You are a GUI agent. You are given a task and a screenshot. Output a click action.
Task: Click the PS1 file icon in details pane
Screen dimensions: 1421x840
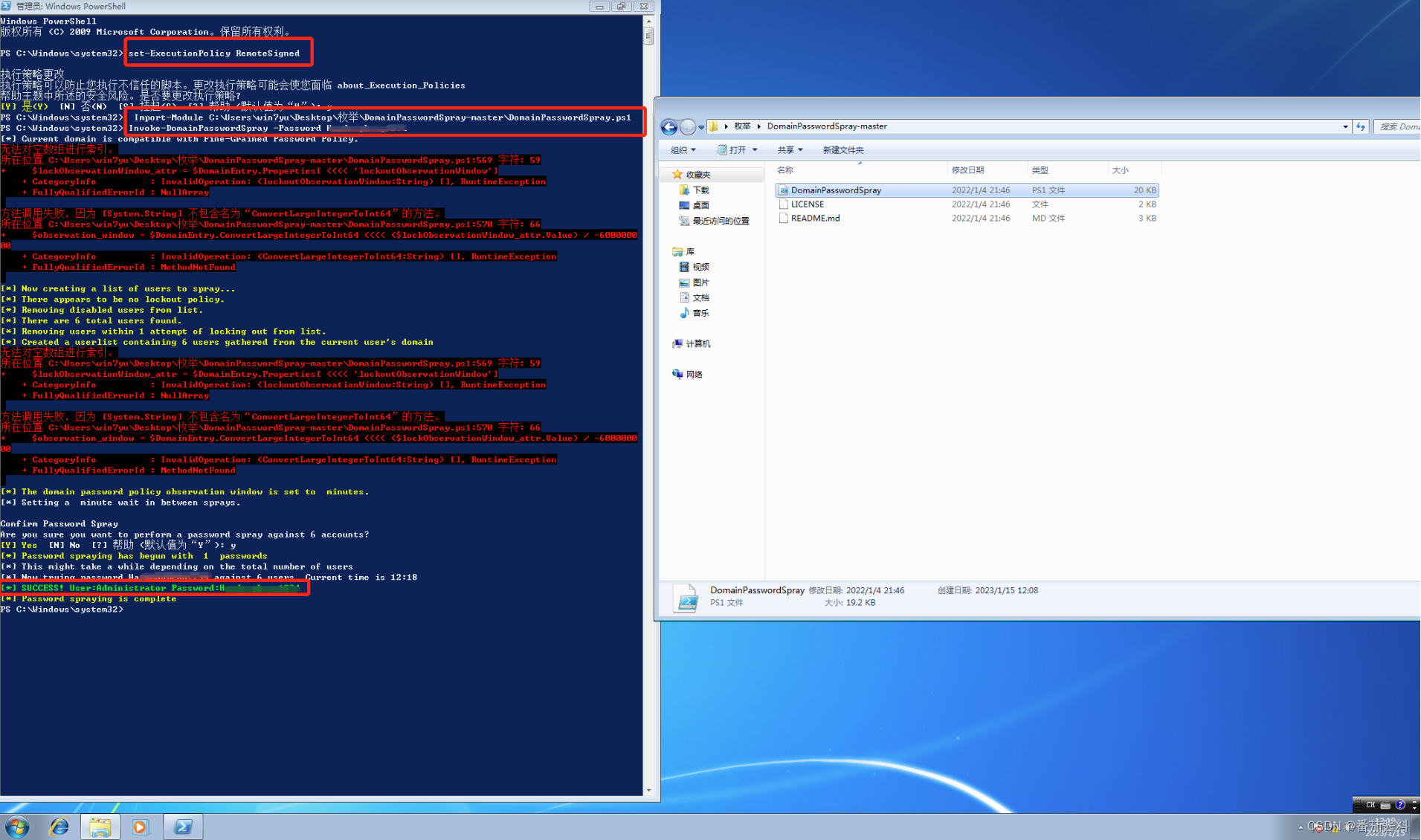click(686, 597)
